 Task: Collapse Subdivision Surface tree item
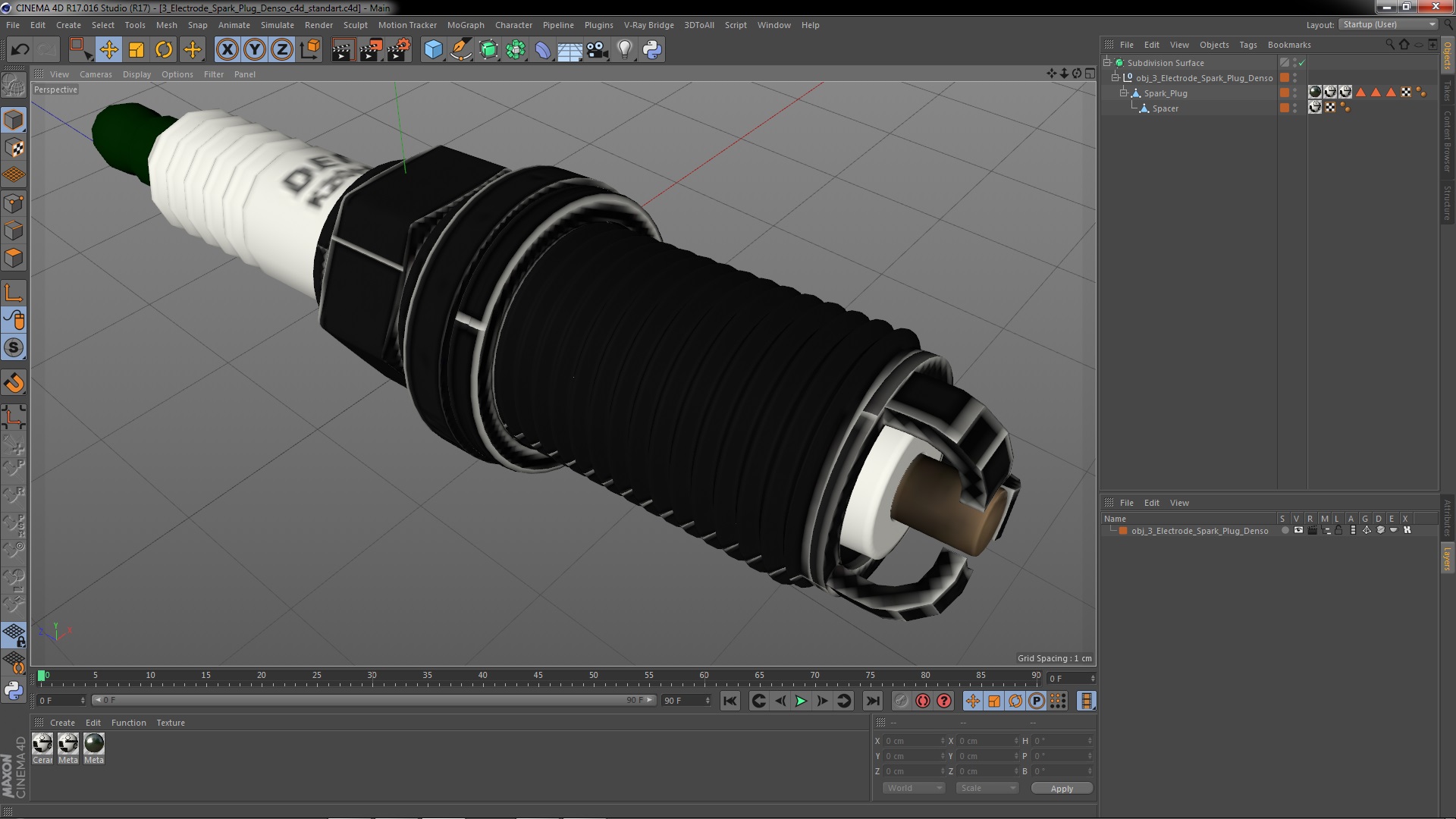[x=1107, y=63]
